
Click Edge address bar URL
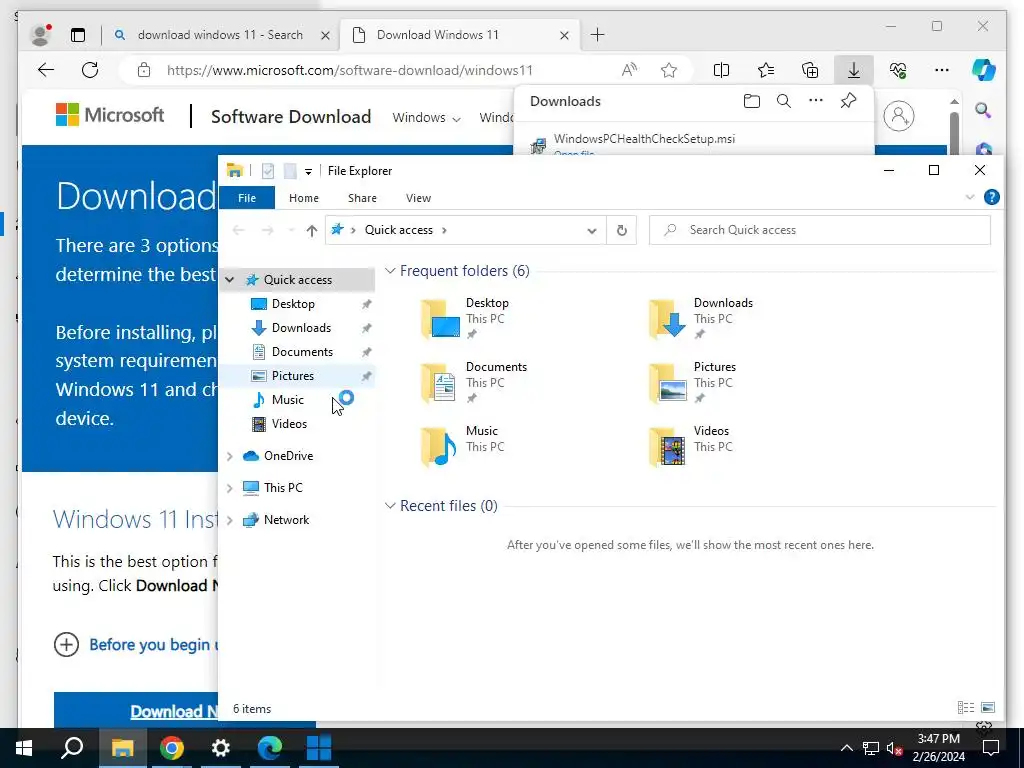(349, 70)
